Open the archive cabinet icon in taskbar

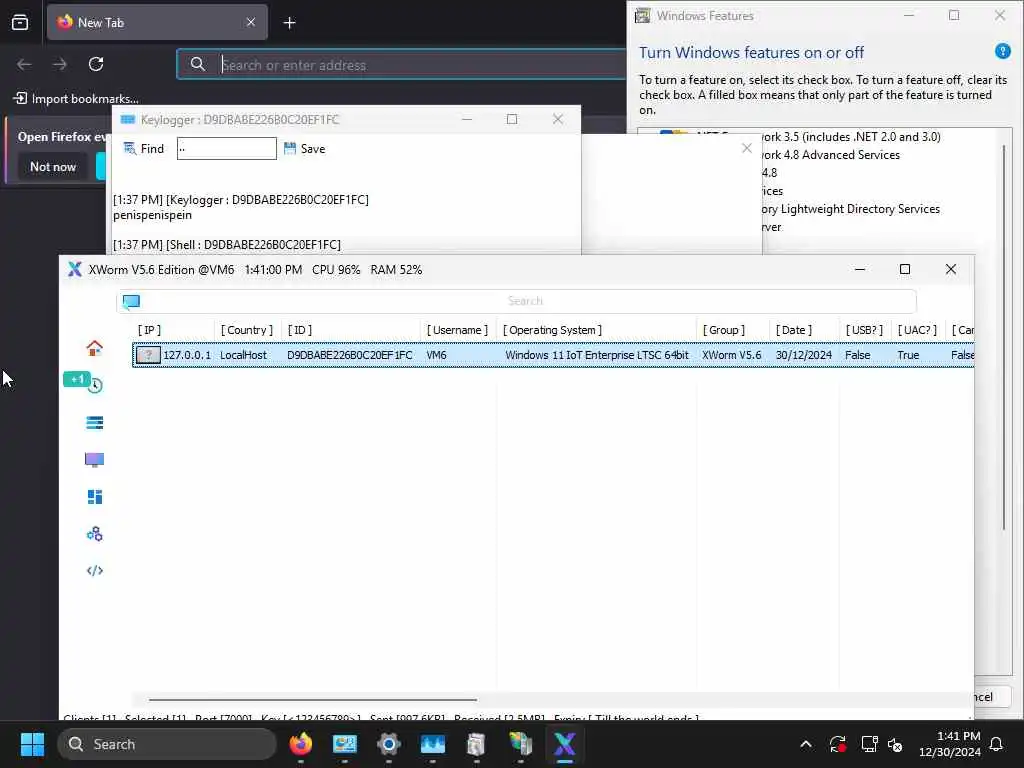[x=476, y=744]
